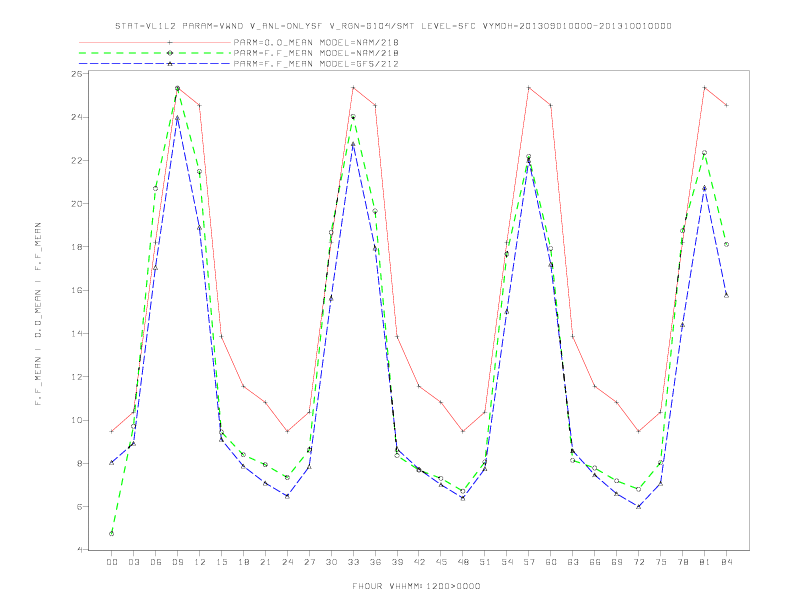Viewport: 792px width, 612px height.
Task: Click the plus marker on red legend line
Action: pos(170,42)
